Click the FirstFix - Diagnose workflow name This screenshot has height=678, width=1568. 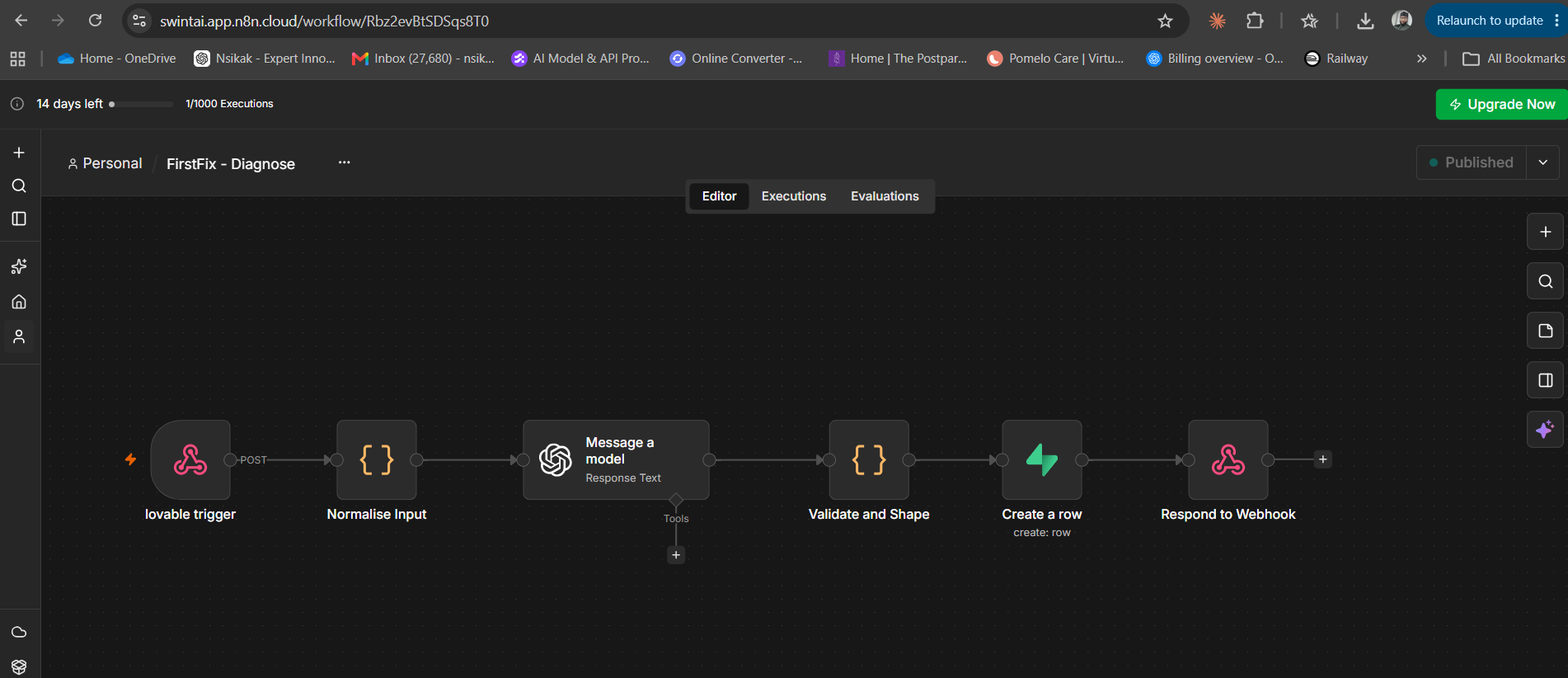[231, 164]
